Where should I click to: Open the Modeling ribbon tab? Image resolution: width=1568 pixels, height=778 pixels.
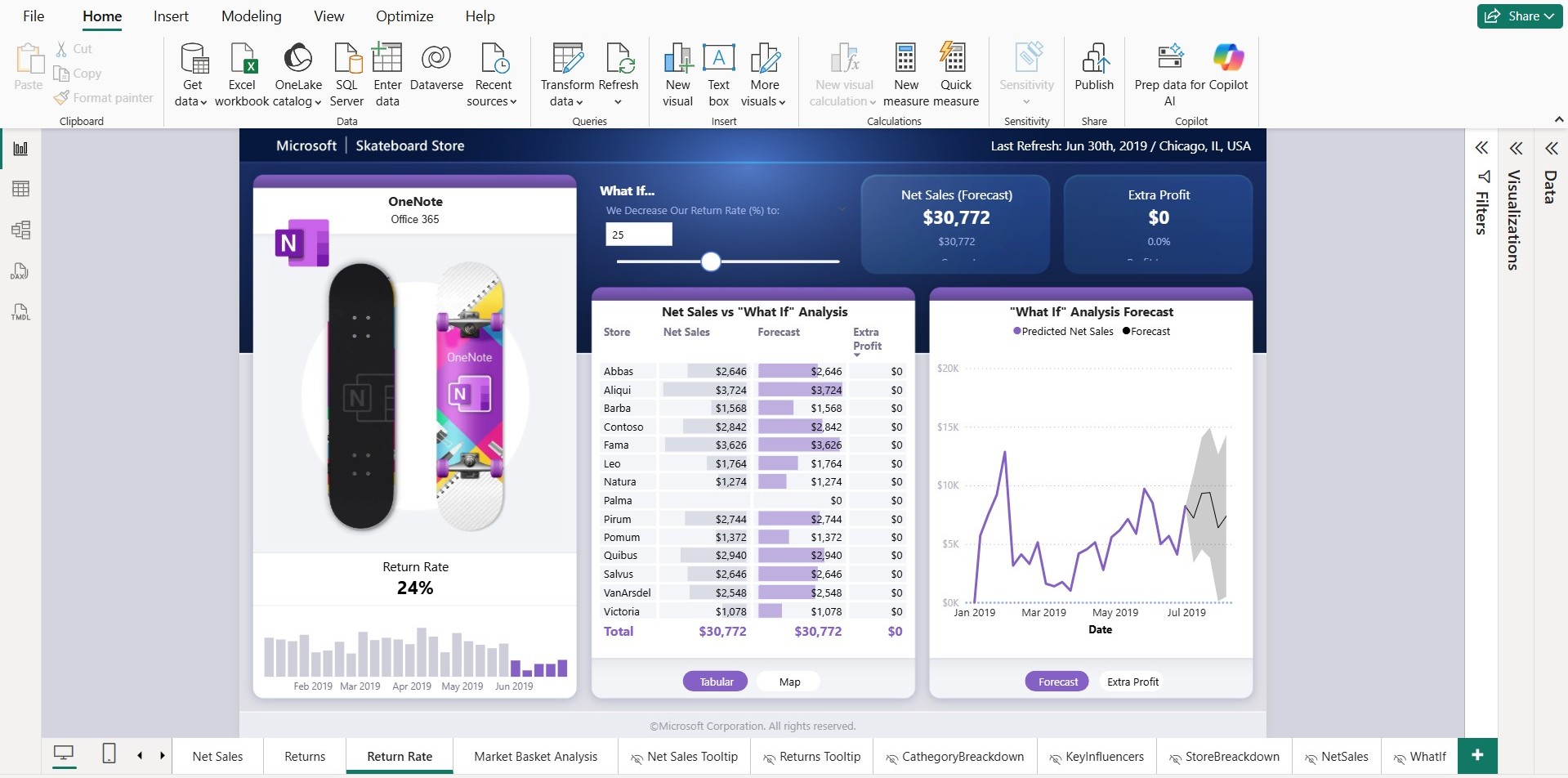[x=251, y=16]
